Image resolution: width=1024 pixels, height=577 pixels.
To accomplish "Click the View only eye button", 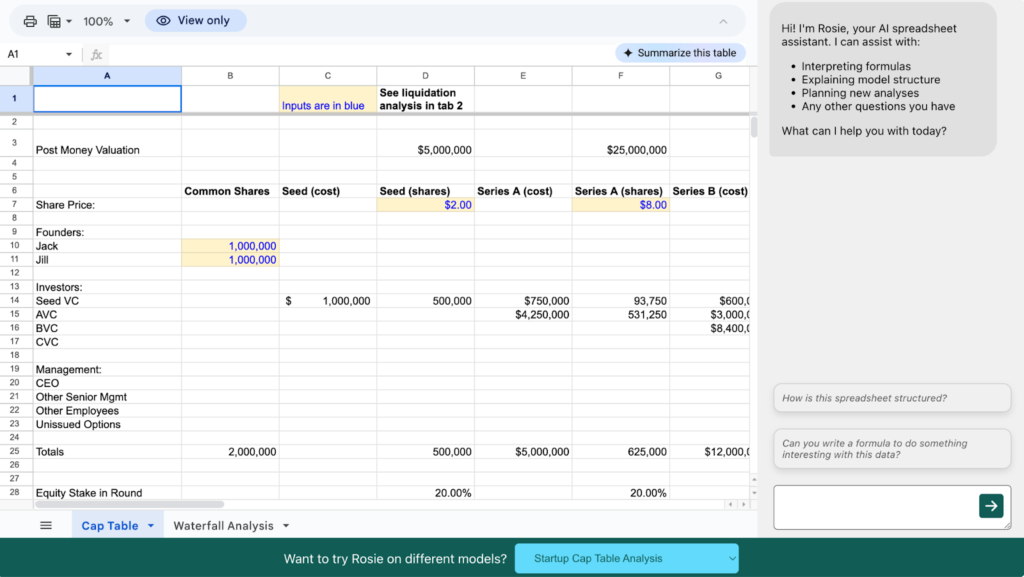I will tap(195, 21).
